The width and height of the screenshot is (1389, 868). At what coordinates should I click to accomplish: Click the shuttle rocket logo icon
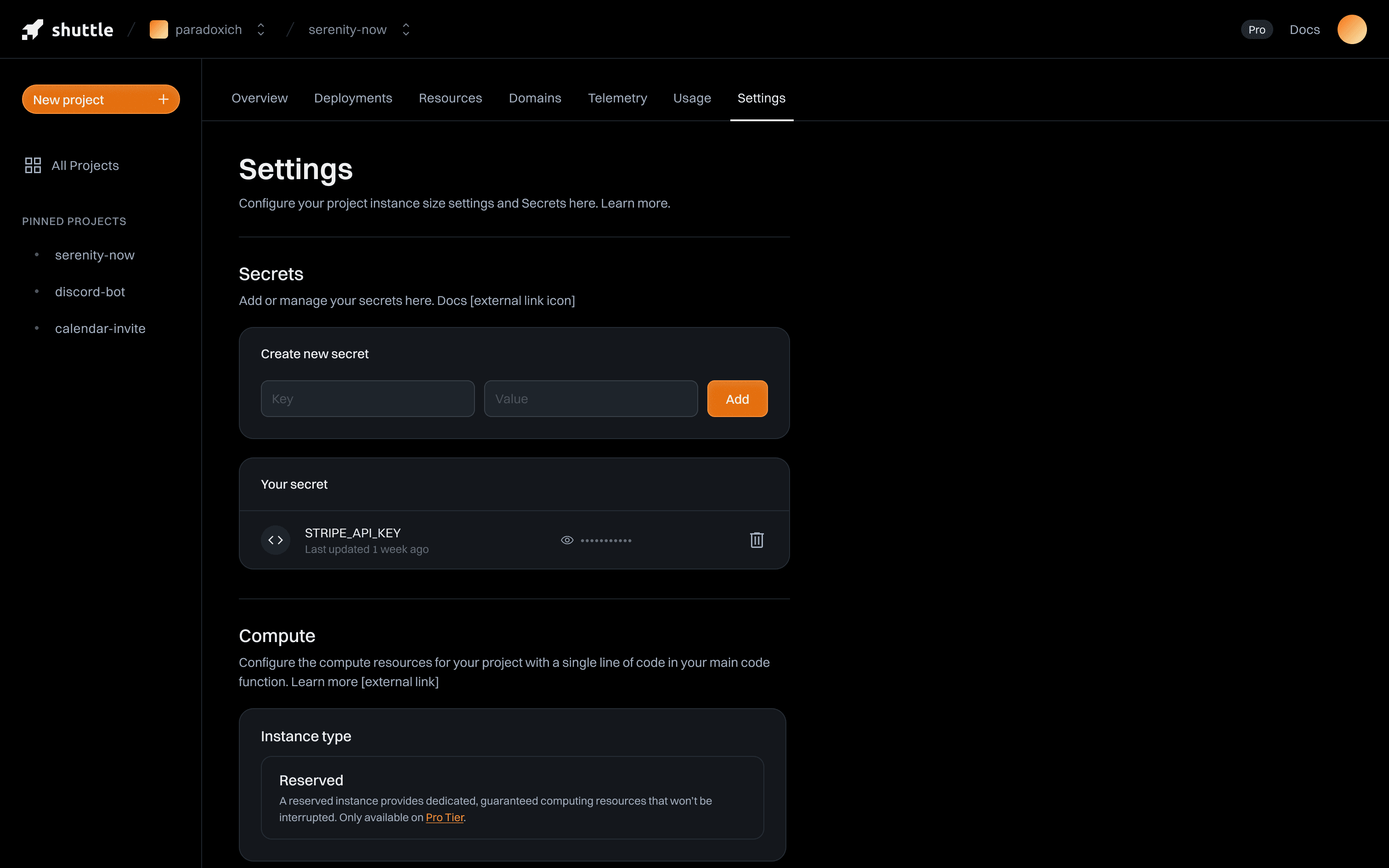[33, 29]
